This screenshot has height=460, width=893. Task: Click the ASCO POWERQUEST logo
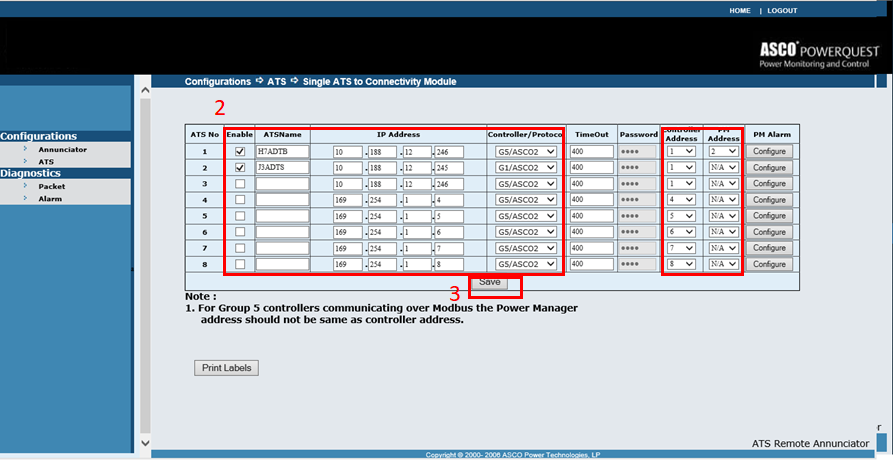pyautogui.click(x=820, y=55)
